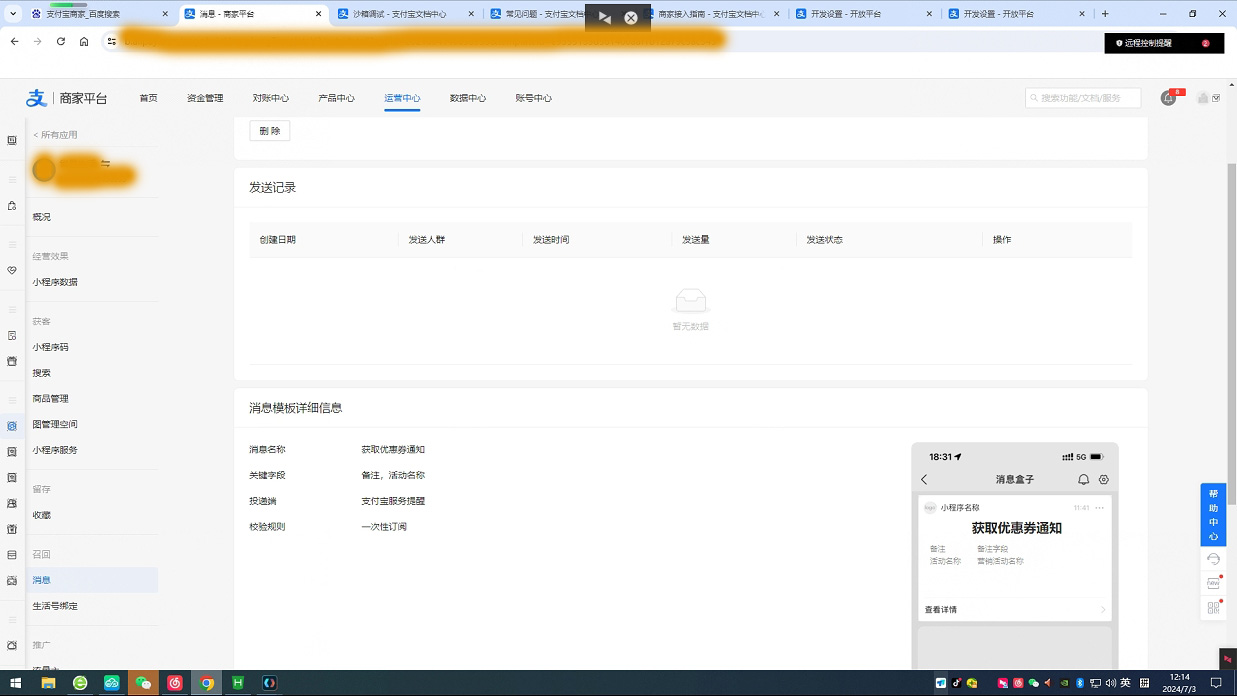
Task: Open 帮助中心 blue side button
Action: pos(1213,515)
